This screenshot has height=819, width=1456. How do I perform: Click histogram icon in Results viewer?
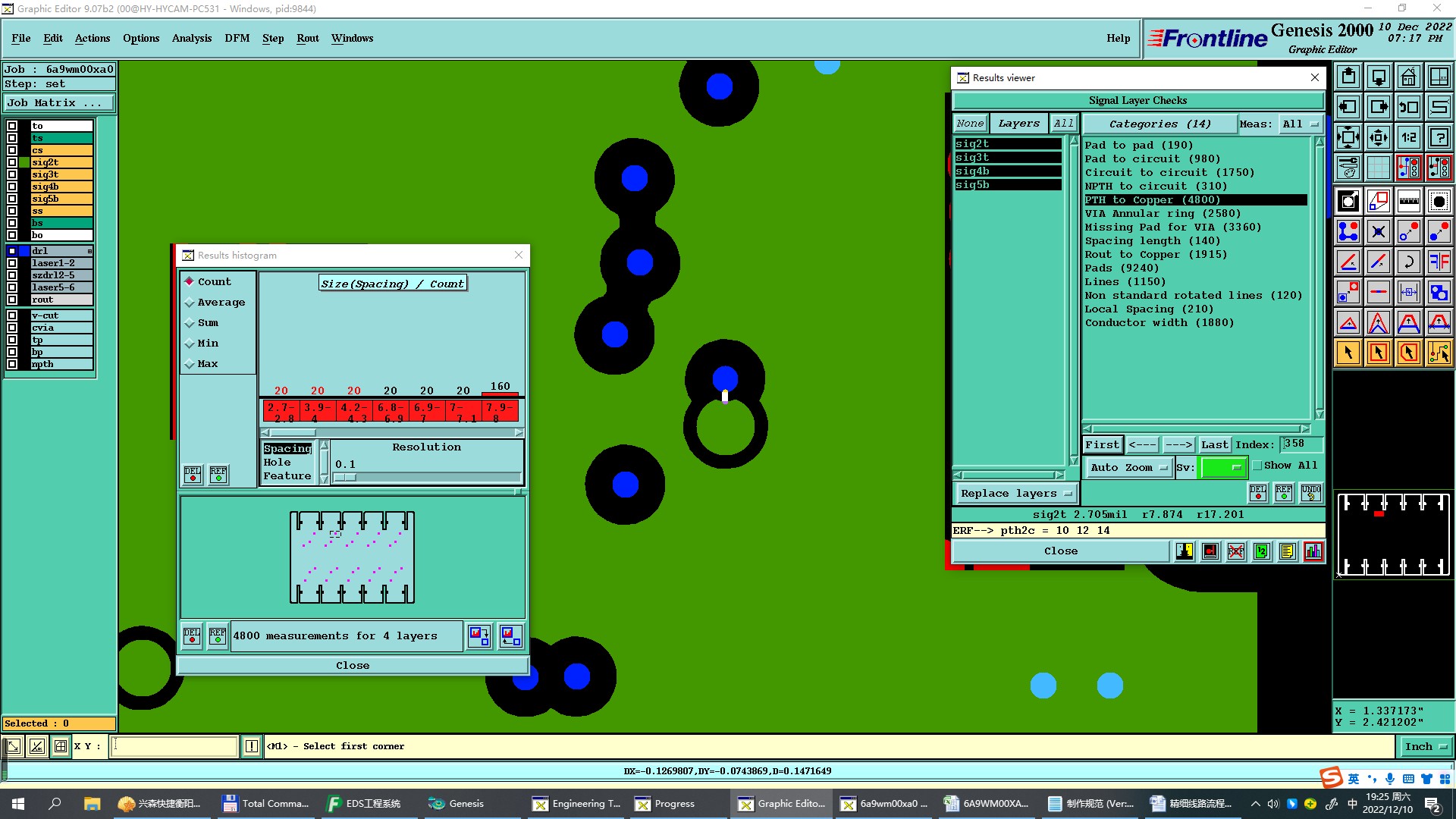pos(1313,551)
